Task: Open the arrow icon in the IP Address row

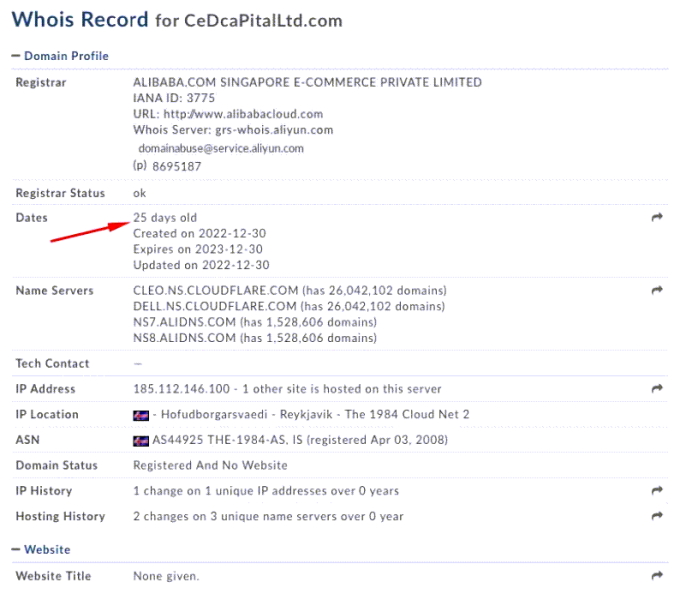Action: click(x=657, y=389)
